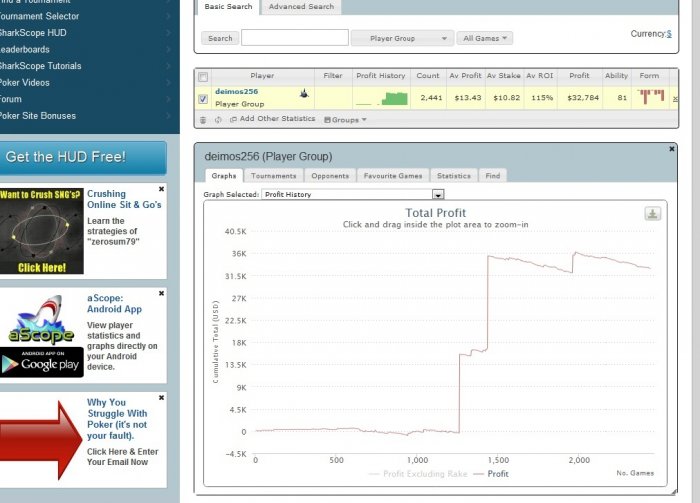Click the Google Play badge
The width and height of the screenshot is (700, 503).
pos(42,362)
